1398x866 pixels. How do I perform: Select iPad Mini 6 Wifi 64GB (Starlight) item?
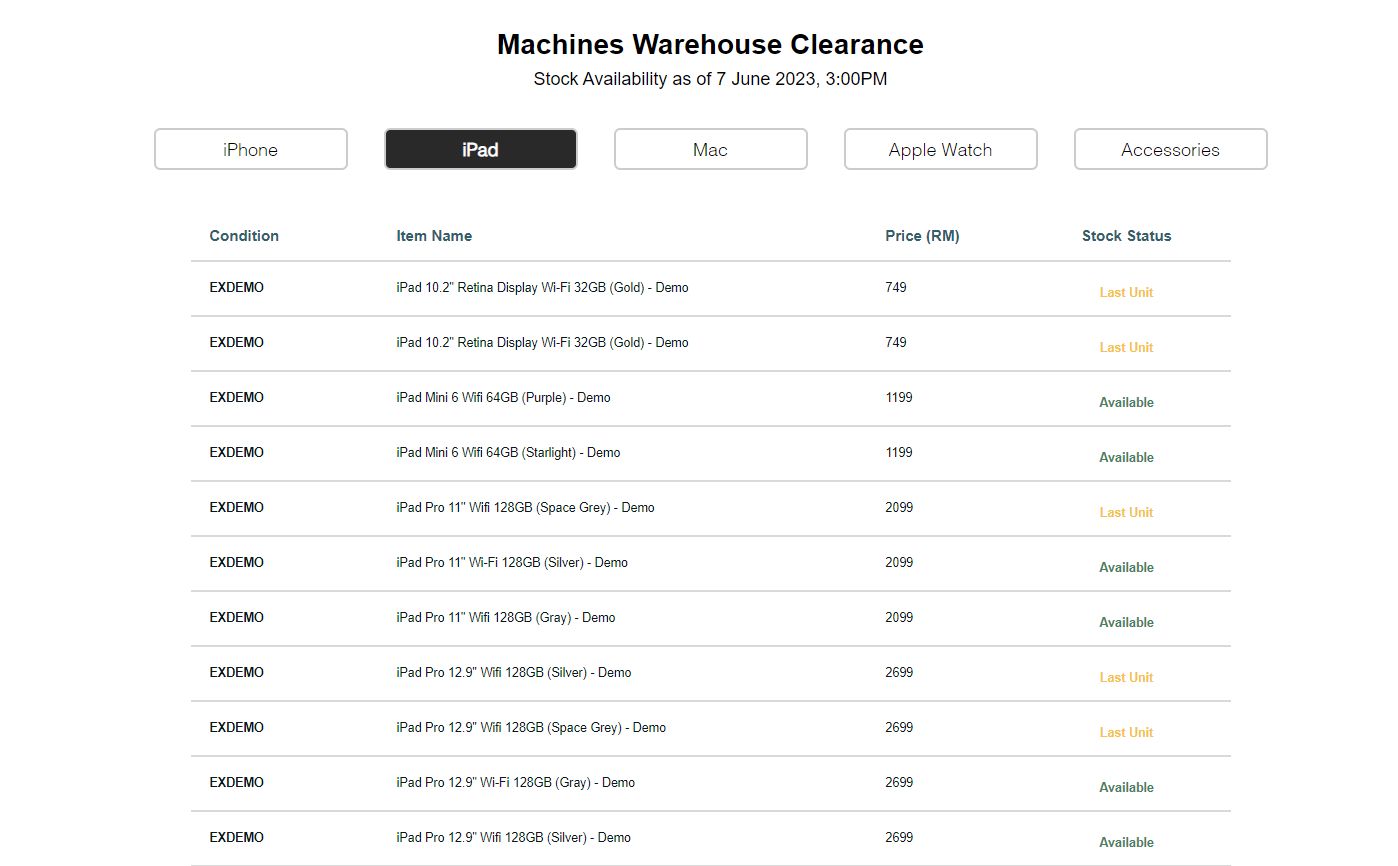[508, 452]
